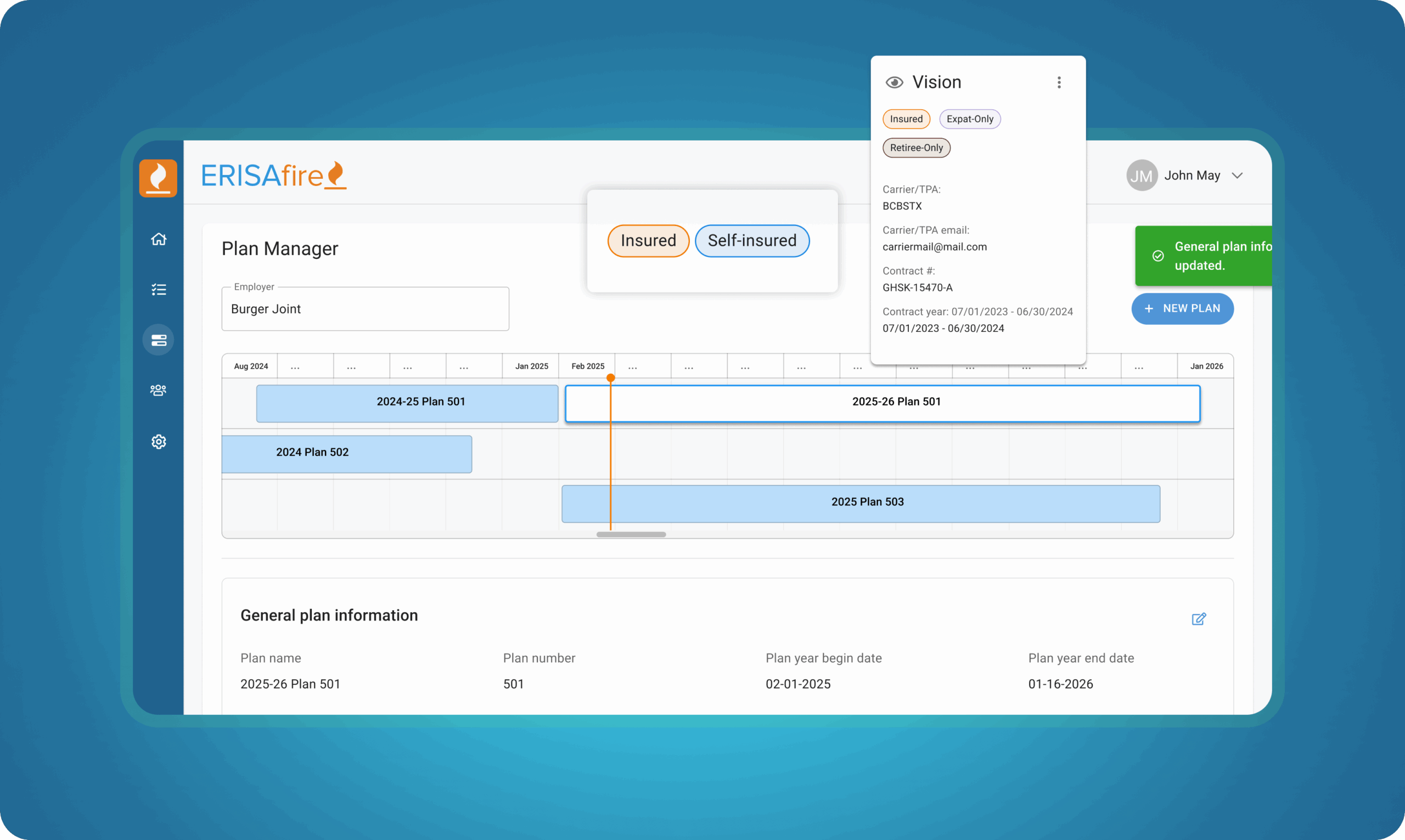Click the Employer field Burger Joint
The height and width of the screenshot is (840, 1405).
pyautogui.click(x=365, y=309)
